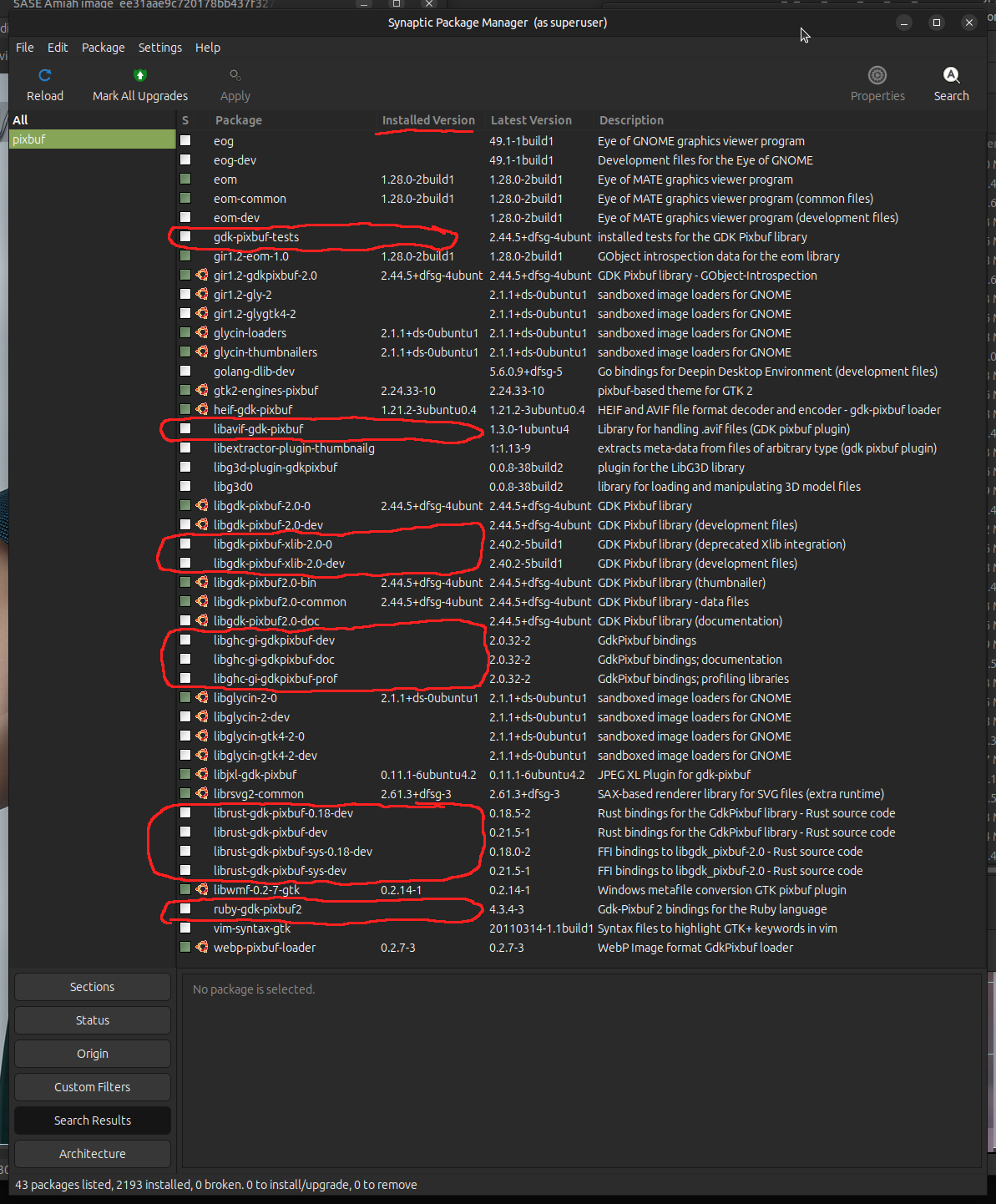Click the Apply toolbar icon

[x=235, y=75]
